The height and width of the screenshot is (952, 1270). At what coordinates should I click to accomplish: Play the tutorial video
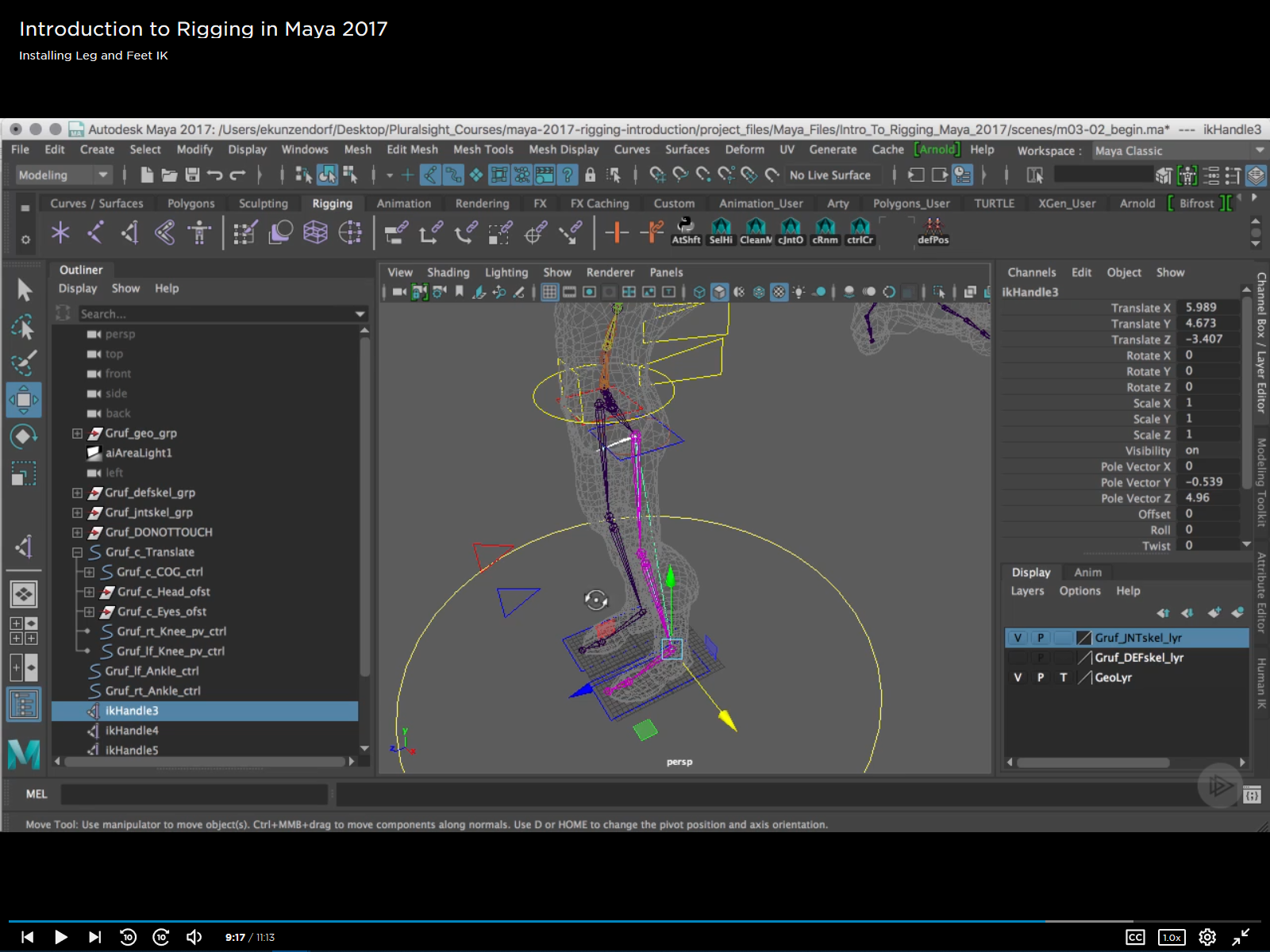click(60, 937)
